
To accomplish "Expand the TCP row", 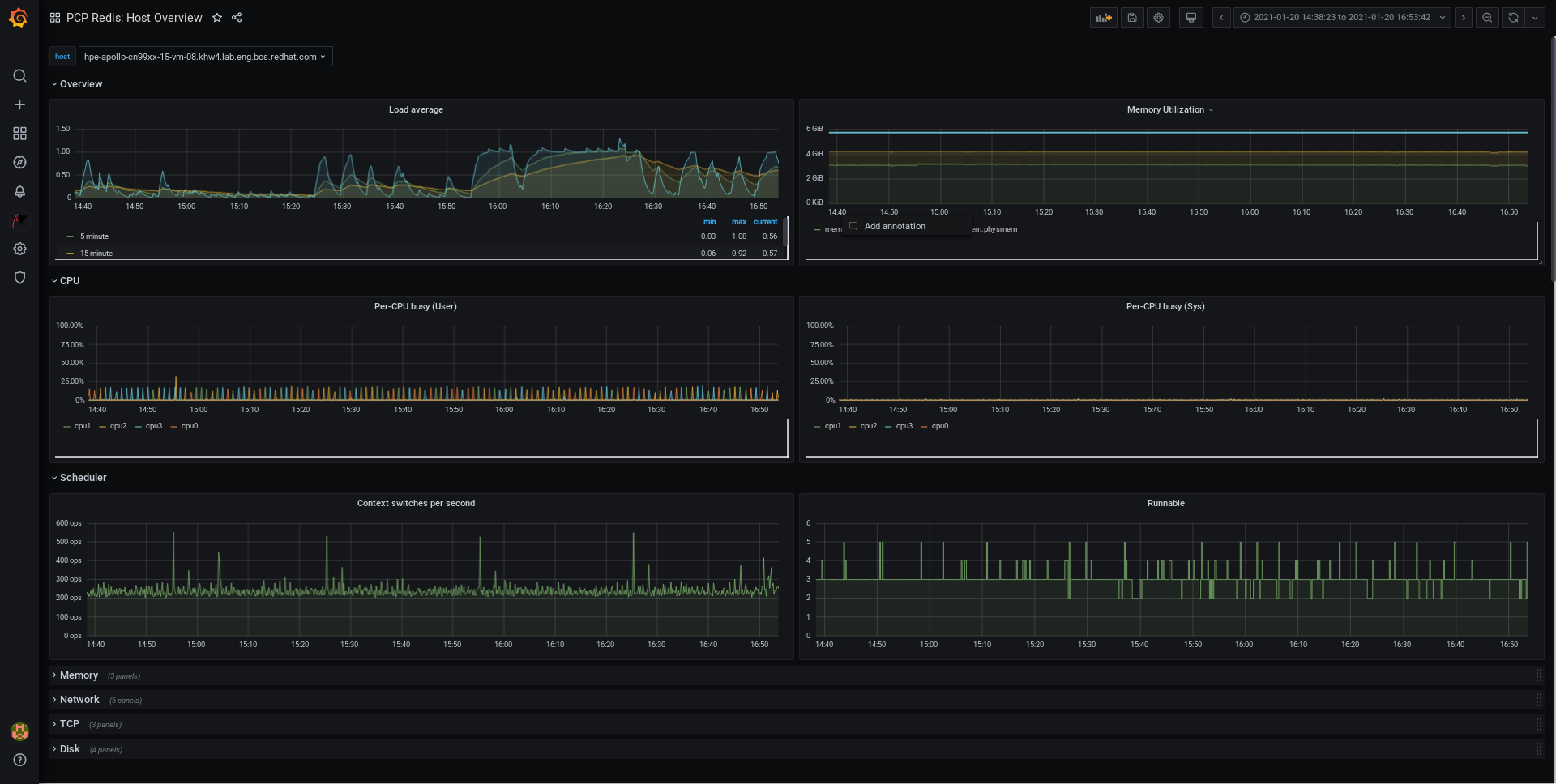I will [x=66, y=724].
